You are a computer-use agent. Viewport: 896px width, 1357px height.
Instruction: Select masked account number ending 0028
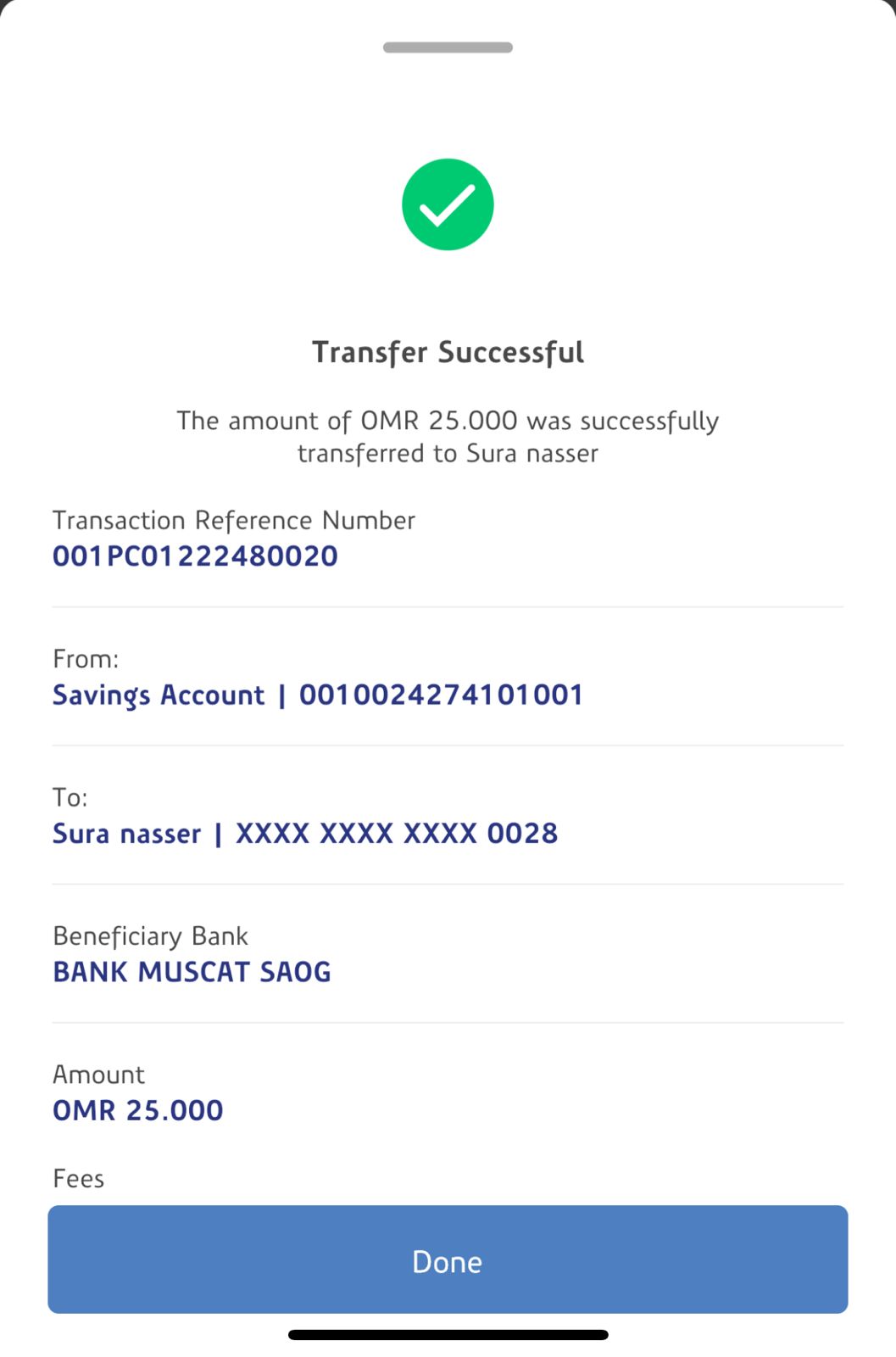(x=397, y=834)
